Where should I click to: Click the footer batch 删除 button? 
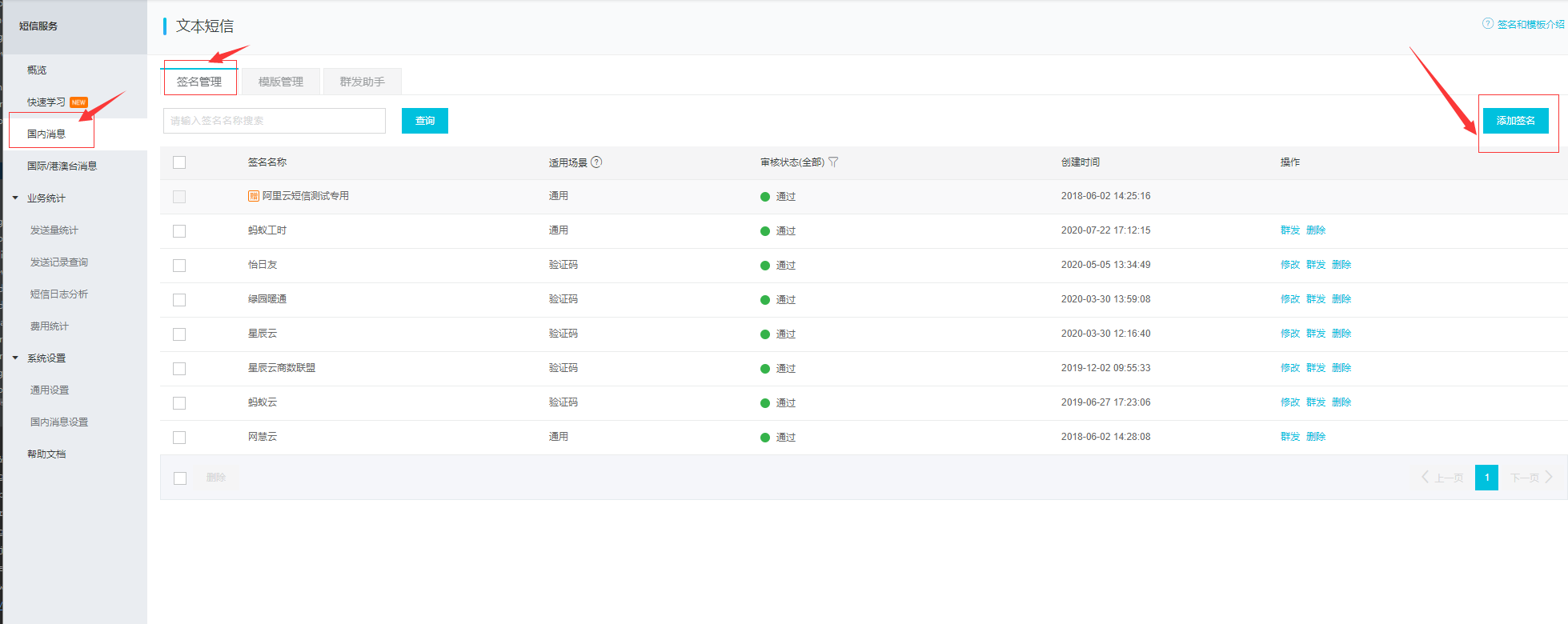click(x=216, y=478)
